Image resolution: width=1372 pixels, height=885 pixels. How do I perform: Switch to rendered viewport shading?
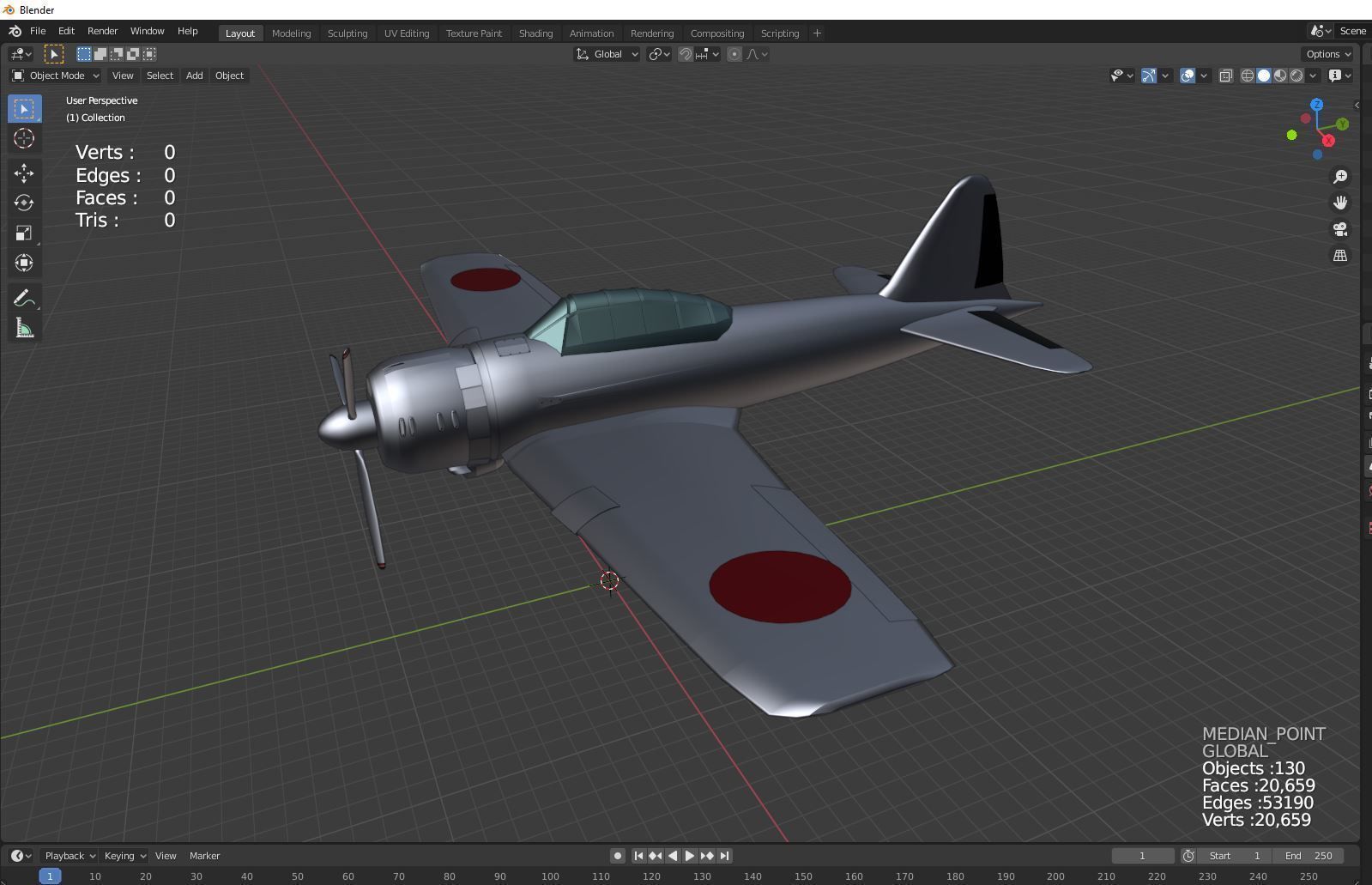pyautogui.click(x=1296, y=76)
